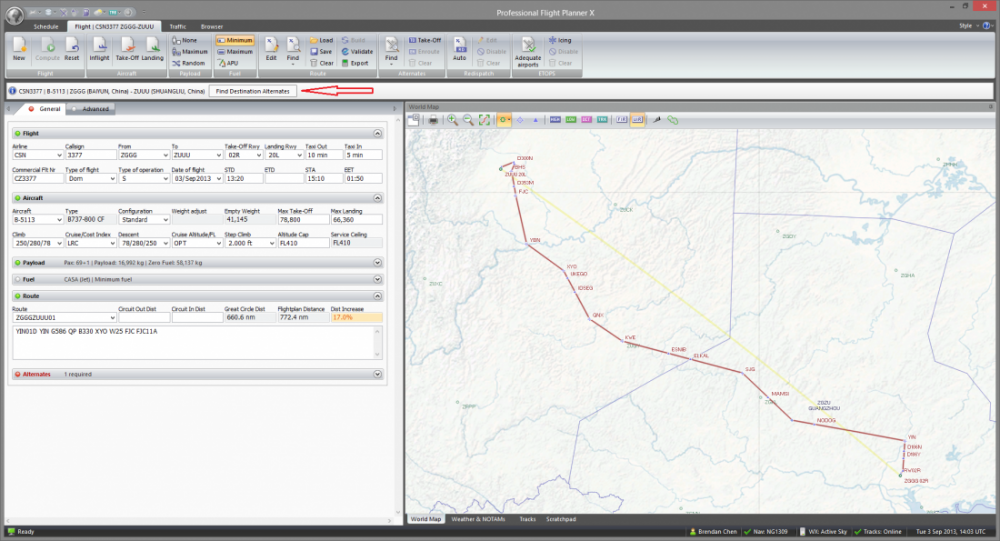Open the Aircraft B-5113 dropdown
Screen dimensions: 1000x541
(59, 219)
